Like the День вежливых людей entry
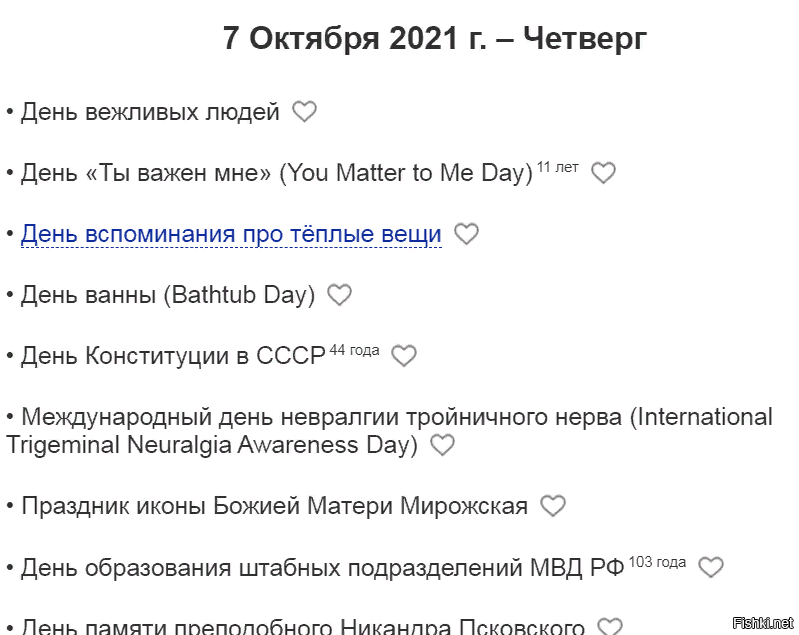 (304, 112)
